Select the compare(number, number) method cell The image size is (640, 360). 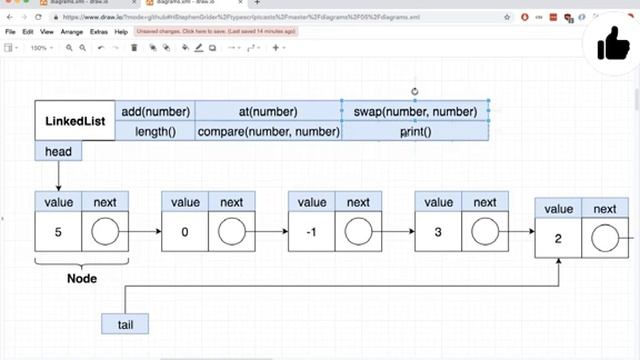point(268,131)
